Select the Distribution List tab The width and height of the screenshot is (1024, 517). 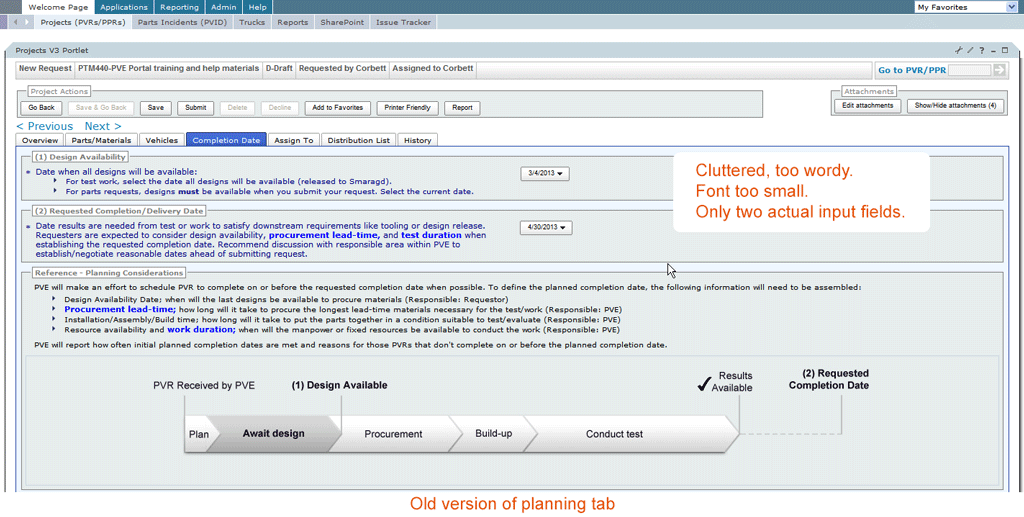(358, 140)
